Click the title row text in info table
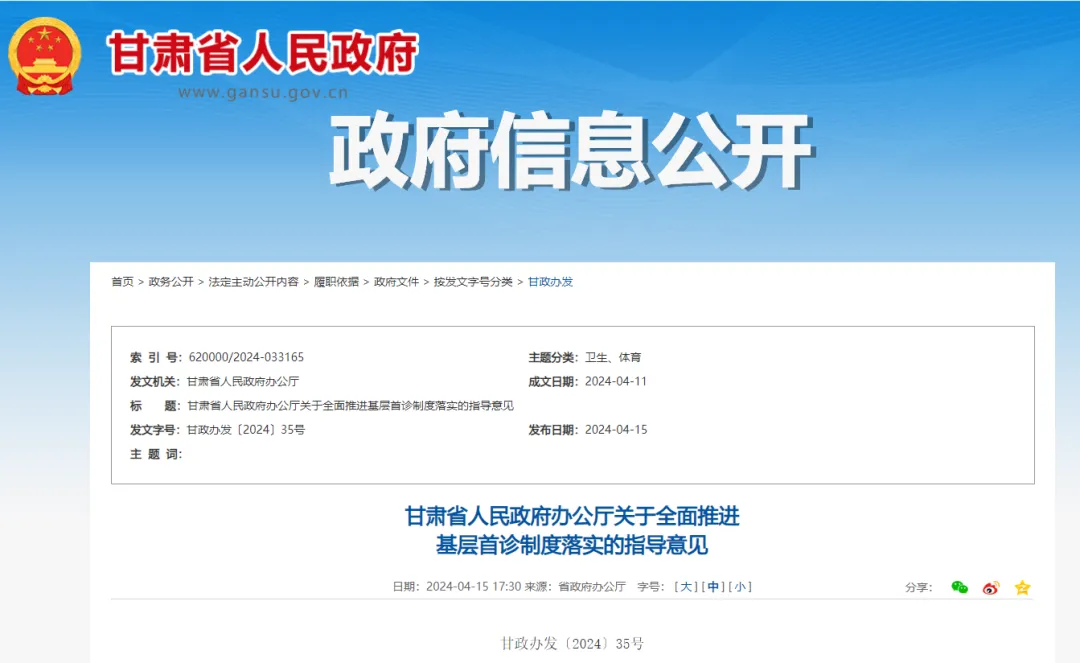Image resolution: width=1080 pixels, height=663 pixels. 351,406
